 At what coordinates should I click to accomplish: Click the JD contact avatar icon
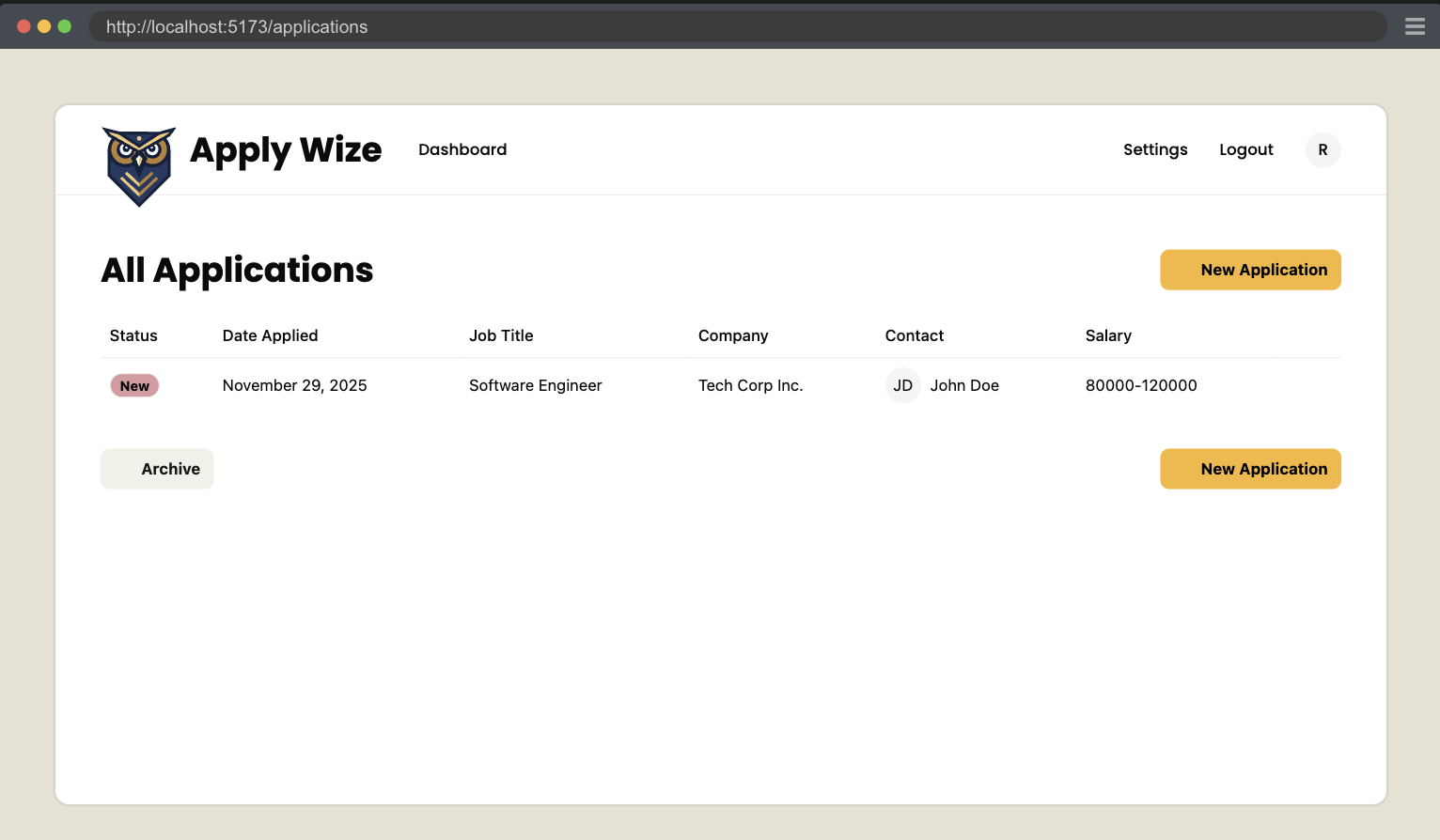pyautogui.click(x=902, y=385)
